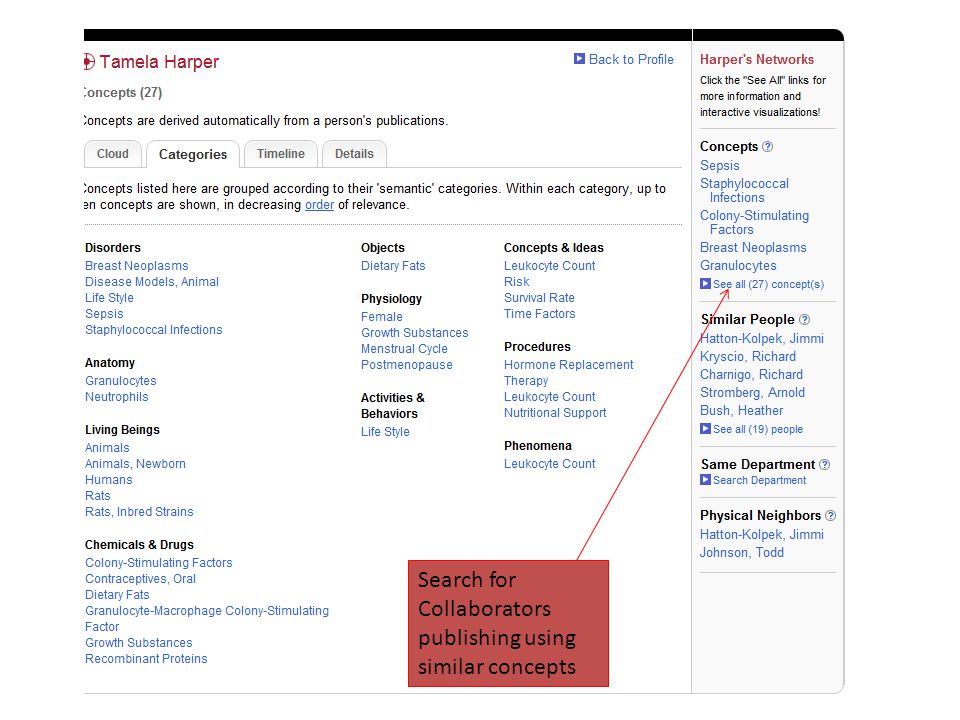The image size is (960, 720).
Task: Open Charnigo, Richard profile
Action: click(x=751, y=374)
